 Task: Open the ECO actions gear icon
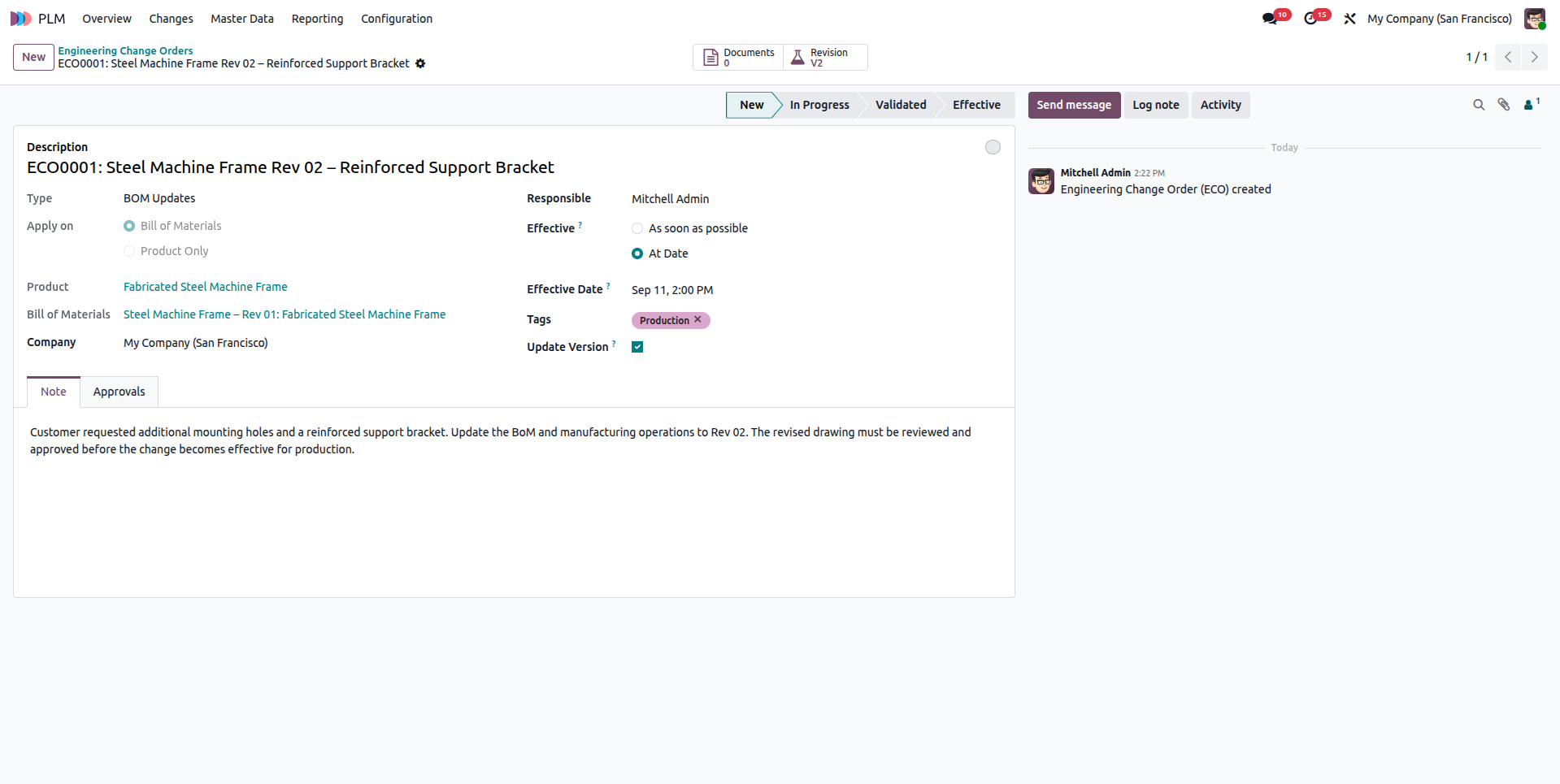coord(420,63)
